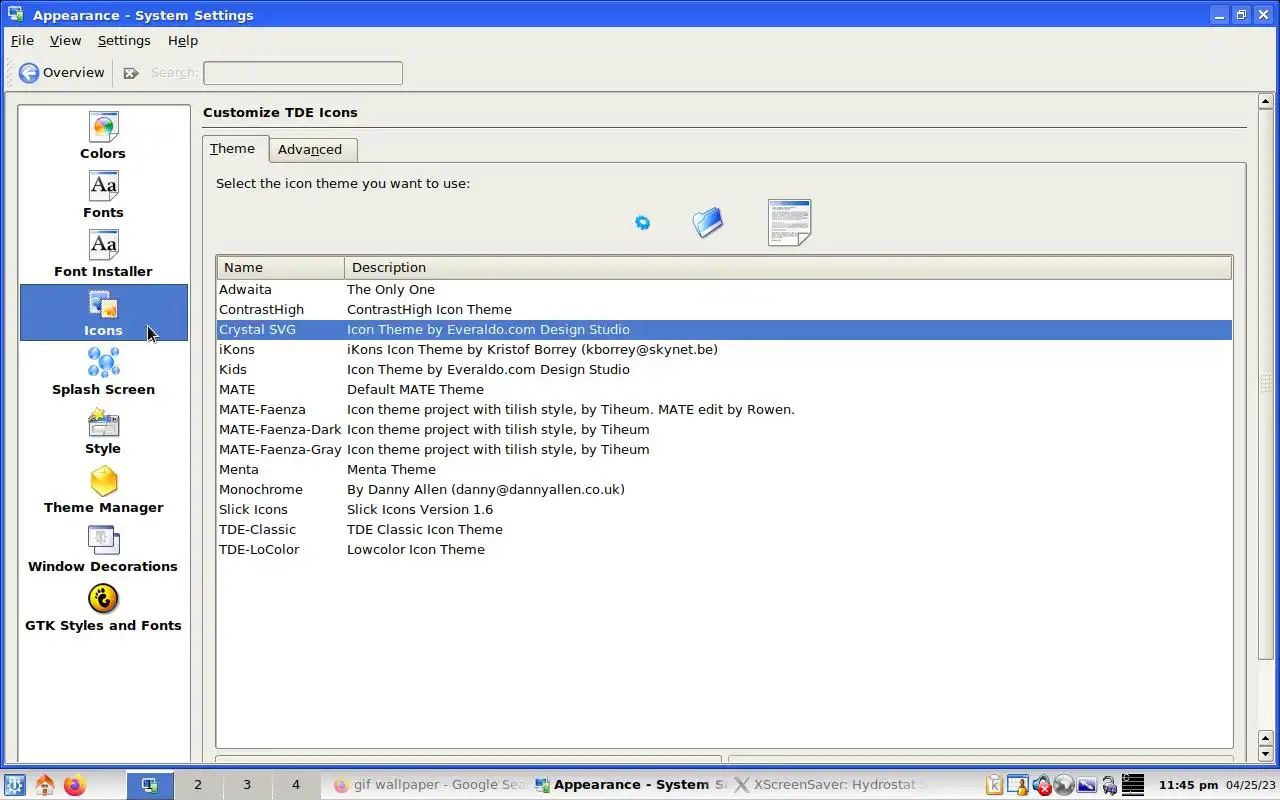Select the MATE-Faenza-Gray icon theme

tap(724, 449)
